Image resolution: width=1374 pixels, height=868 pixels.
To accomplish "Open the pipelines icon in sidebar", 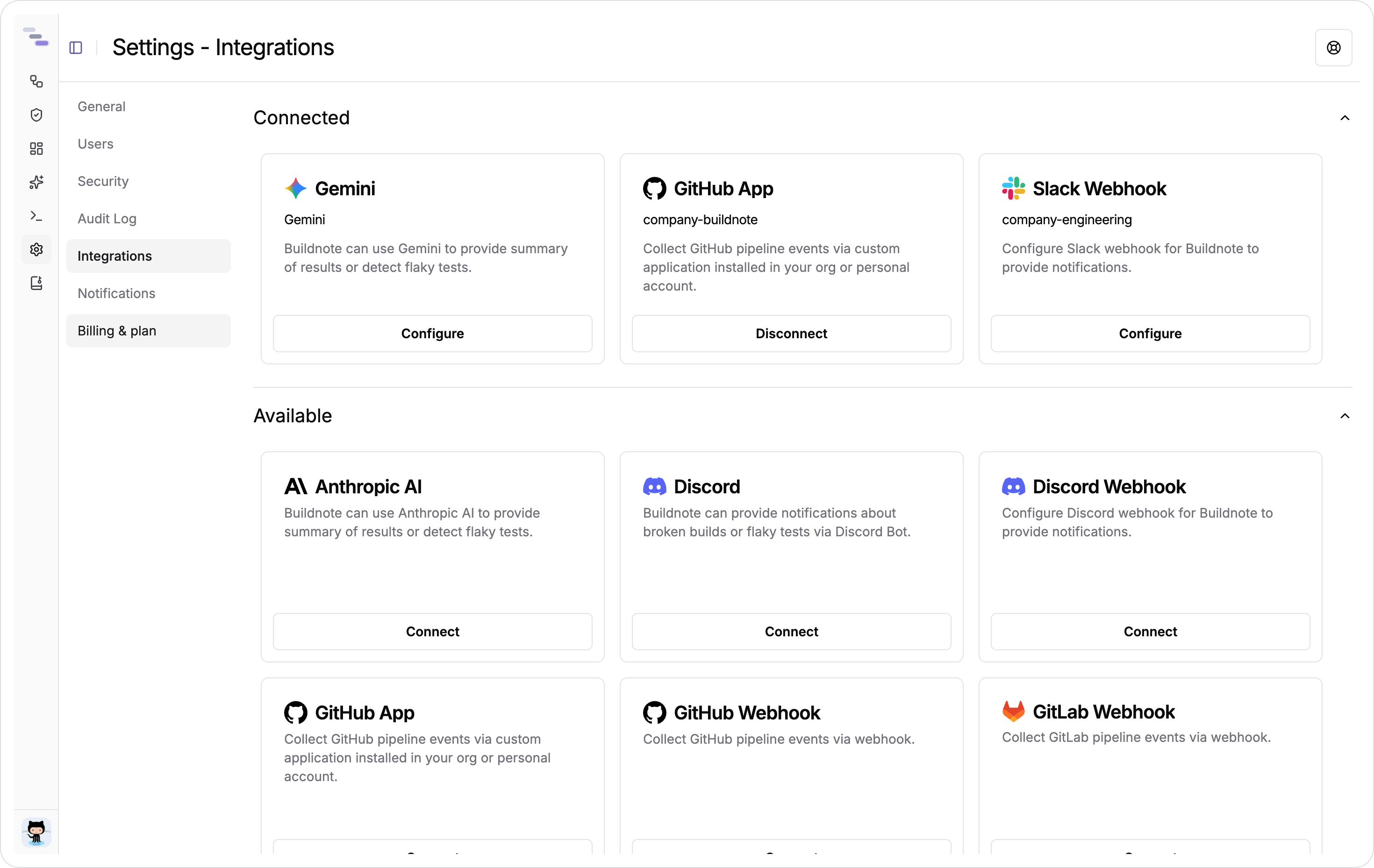I will click(36, 82).
